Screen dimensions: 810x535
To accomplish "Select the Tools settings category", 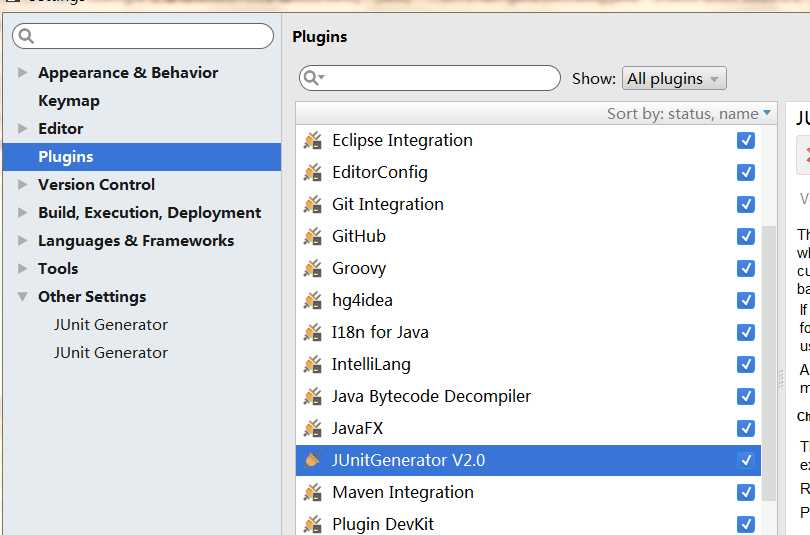I will 58,269.
